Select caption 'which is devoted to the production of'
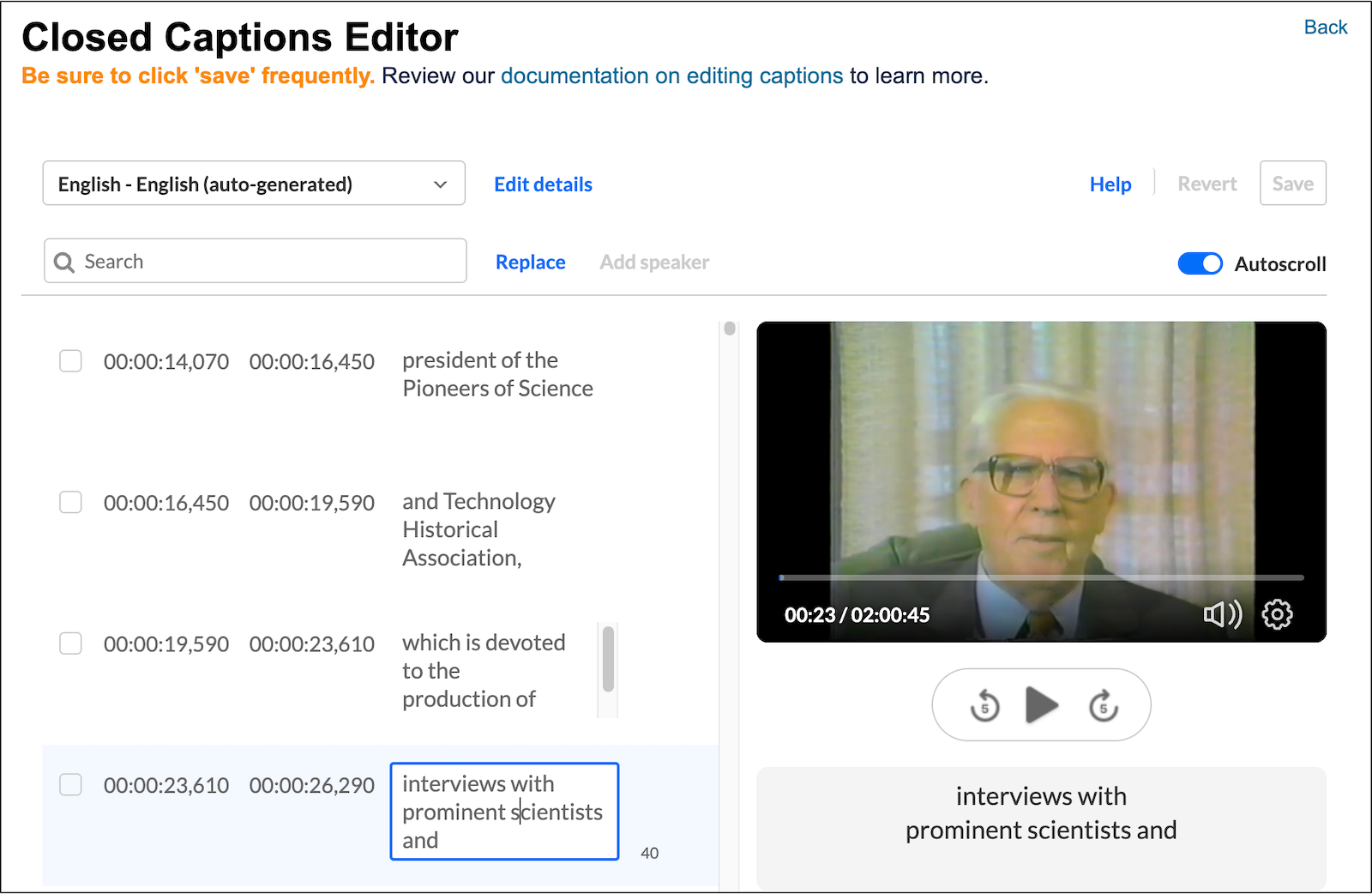 pyautogui.click(x=484, y=671)
